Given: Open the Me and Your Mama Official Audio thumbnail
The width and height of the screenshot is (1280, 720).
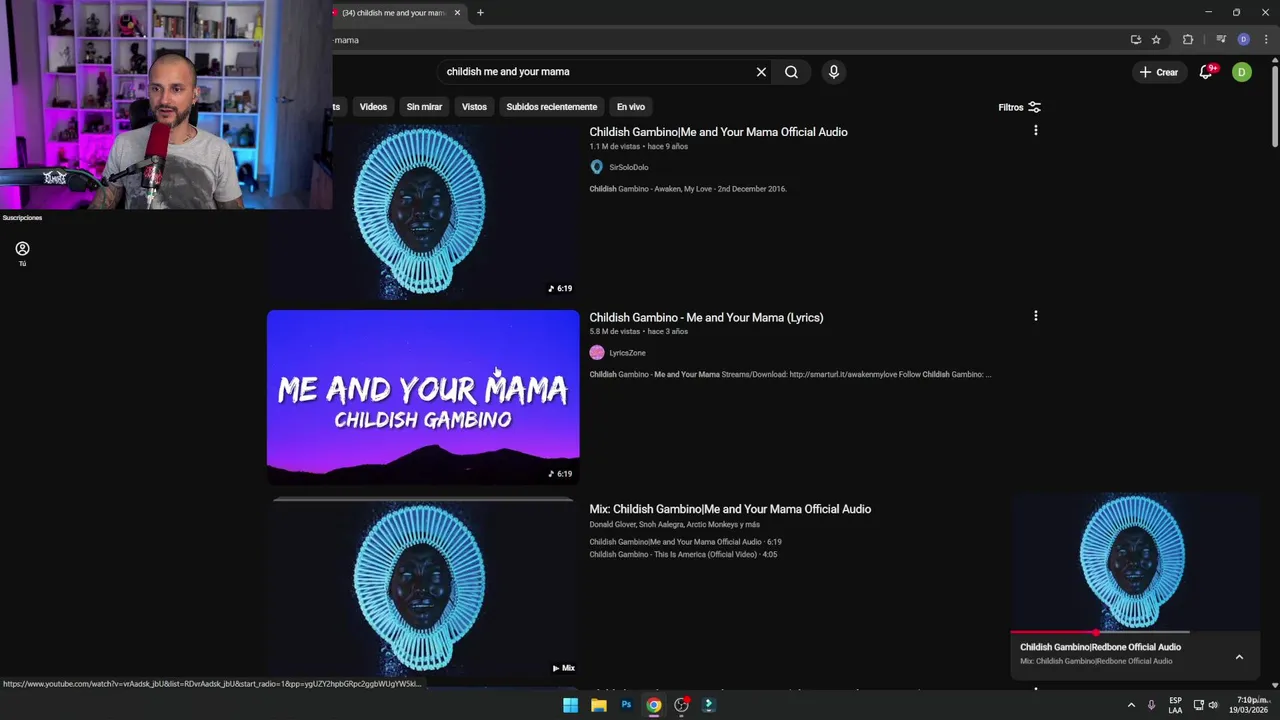Looking at the screenshot, I should pyautogui.click(x=423, y=212).
